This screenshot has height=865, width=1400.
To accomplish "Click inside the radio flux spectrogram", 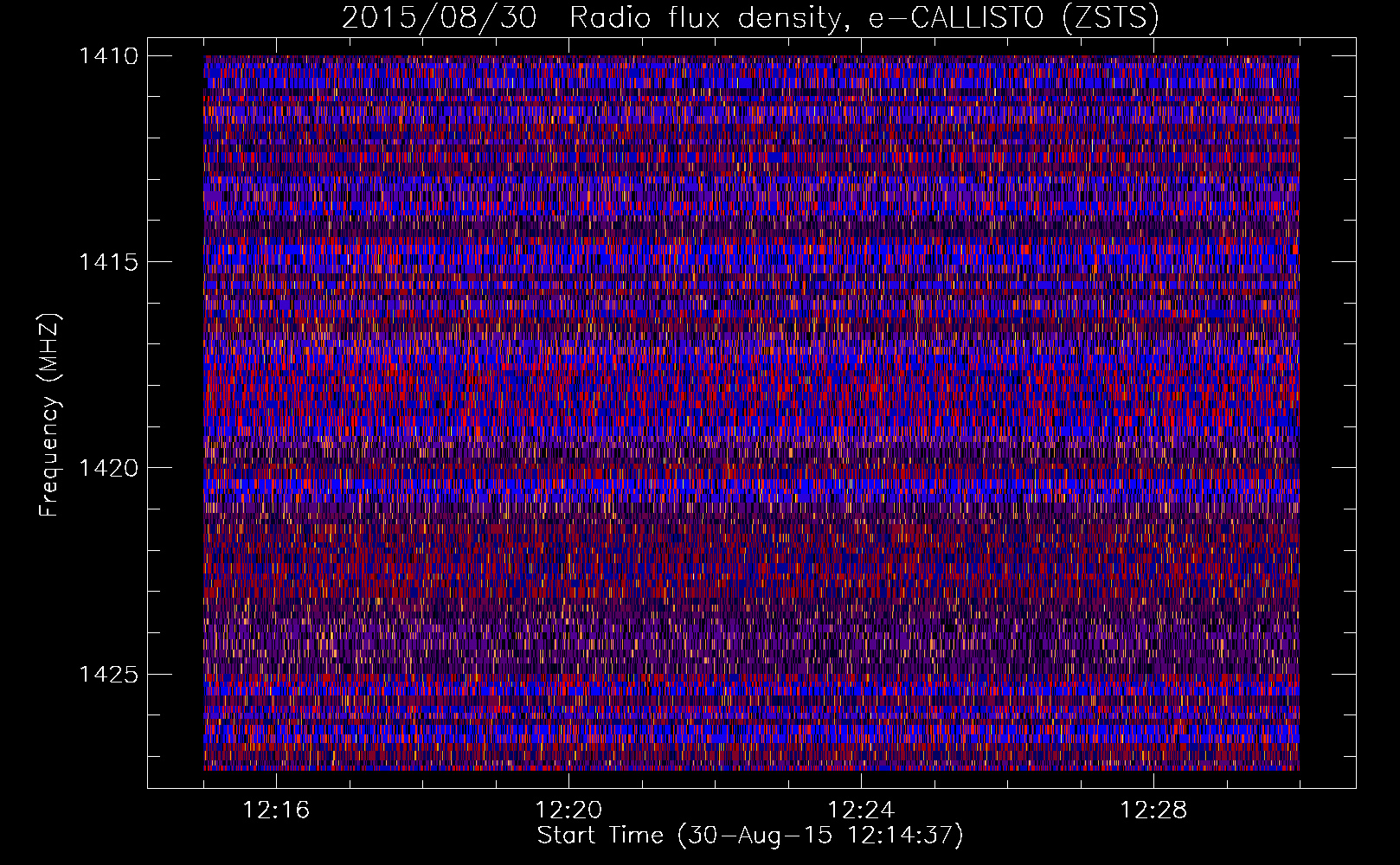I will (x=751, y=413).
